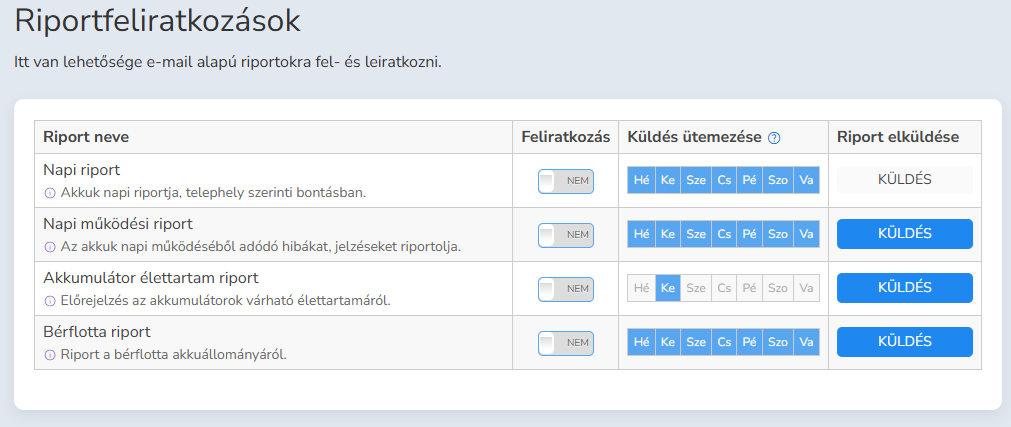The image size is (1011, 427).
Task: Click info icon under Napi működési riport
Action: (50, 246)
